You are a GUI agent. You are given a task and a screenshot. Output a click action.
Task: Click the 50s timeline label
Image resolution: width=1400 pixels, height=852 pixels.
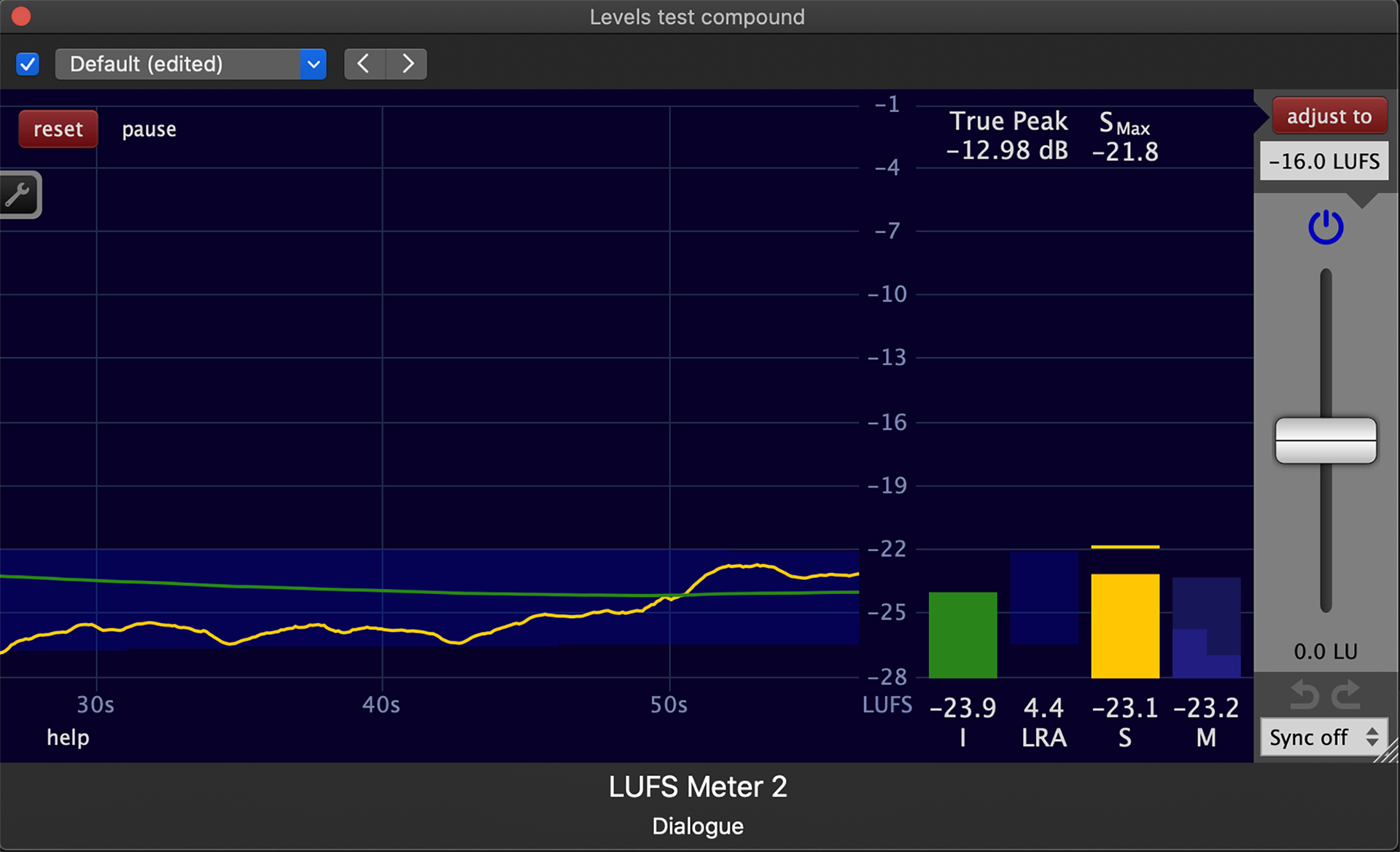point(669,705)
